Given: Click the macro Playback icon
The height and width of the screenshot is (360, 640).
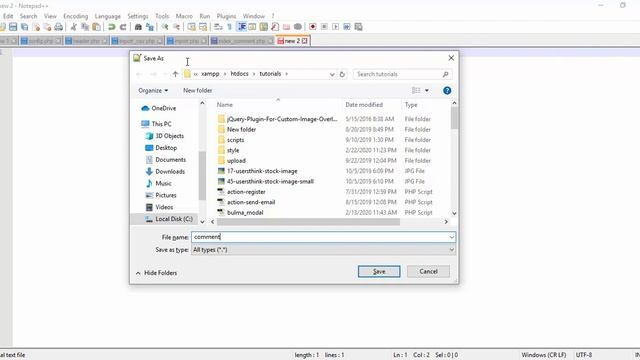Looking at the screenshot, I should point(336,27).
